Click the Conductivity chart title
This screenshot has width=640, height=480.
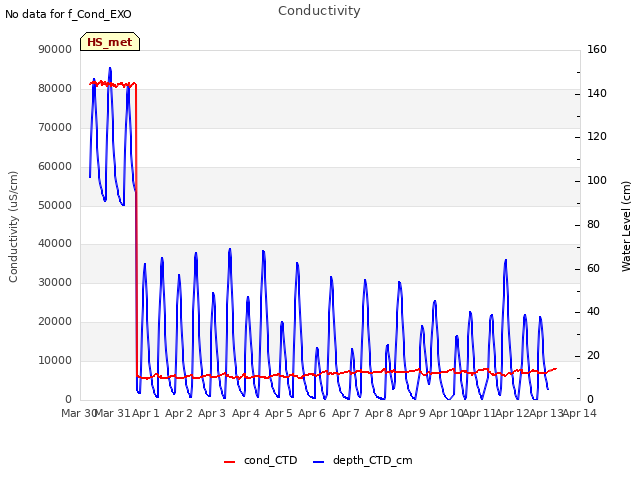pos(319,11)
